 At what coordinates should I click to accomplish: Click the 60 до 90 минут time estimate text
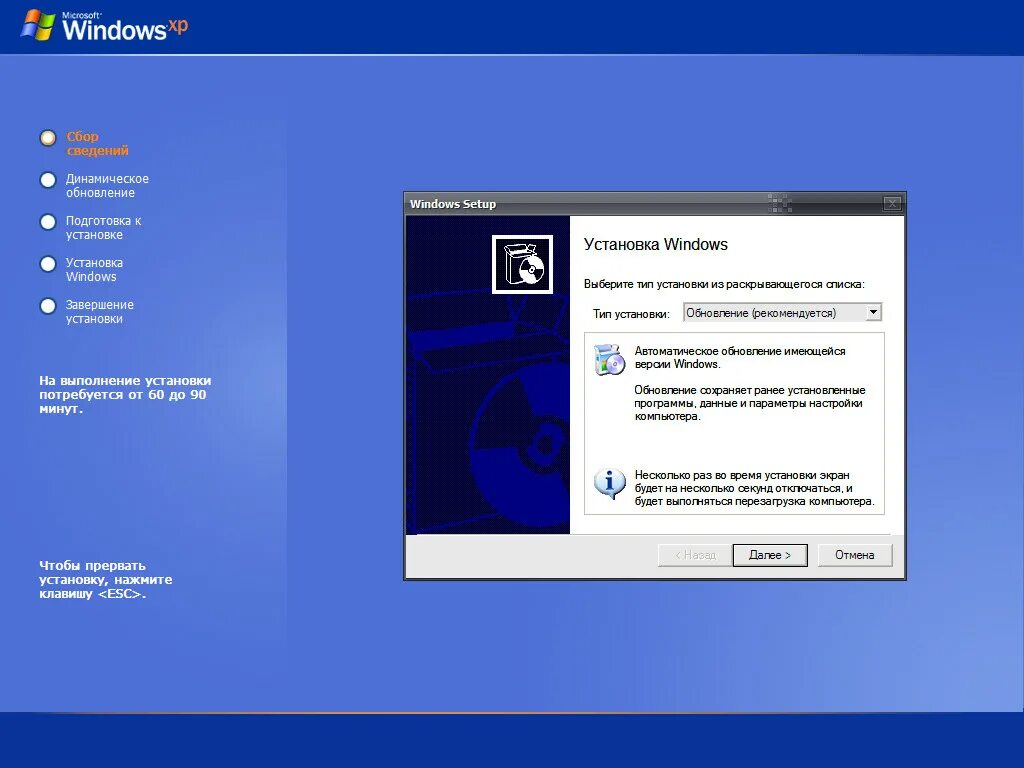(x=125, y=394)
